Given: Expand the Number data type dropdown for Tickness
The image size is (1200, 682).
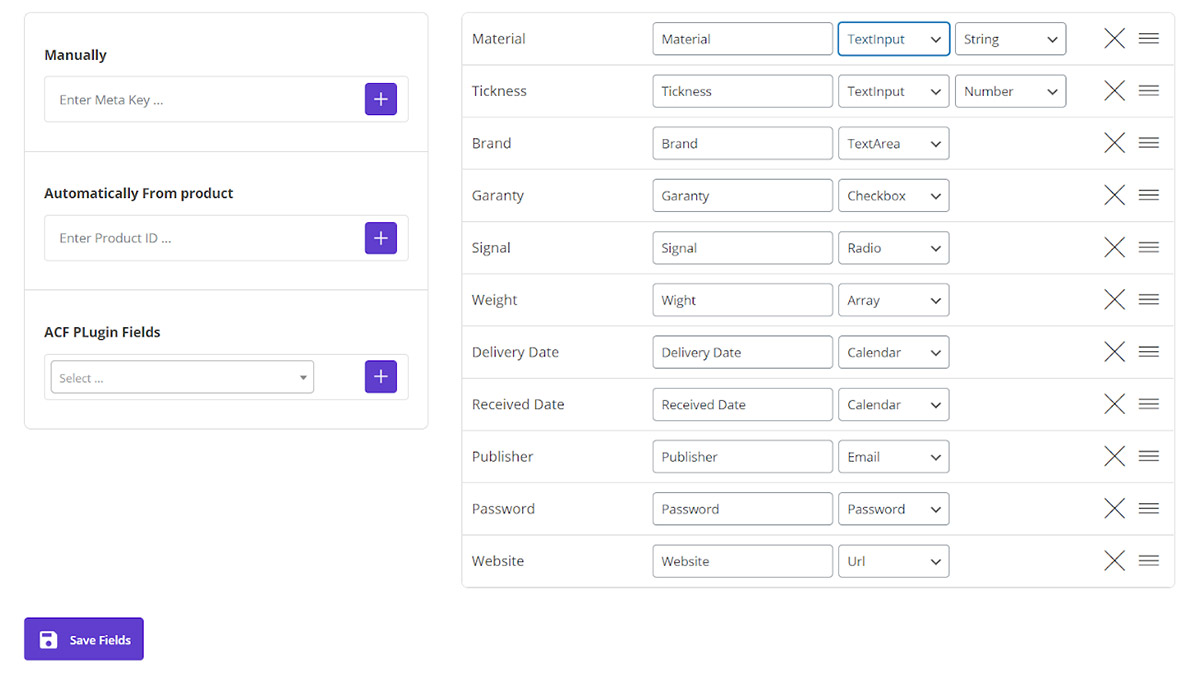Looking at the screenshot, I should (1010, 91).
